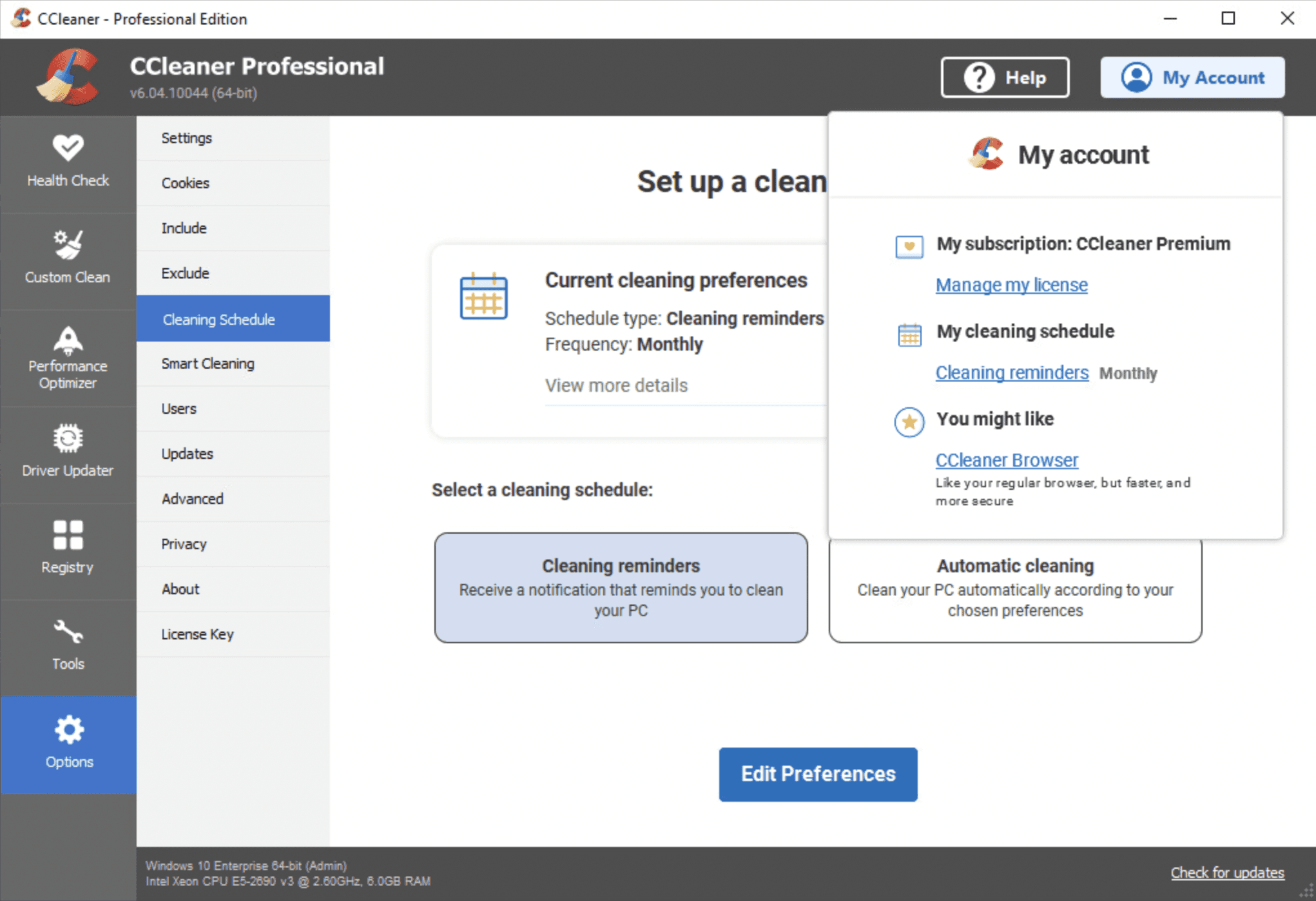
Task: Go to the License Key tab
Action: click(197, 634)
